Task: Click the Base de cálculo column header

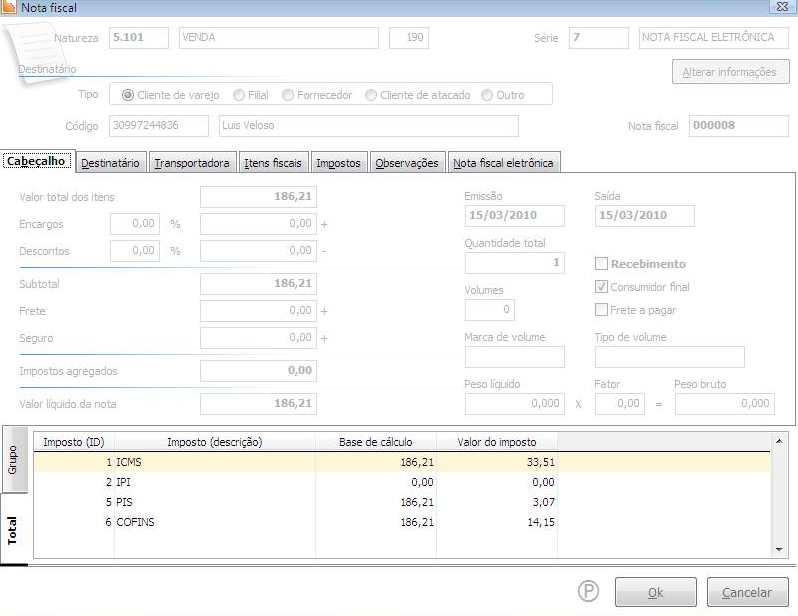Action: coord(376,442)
